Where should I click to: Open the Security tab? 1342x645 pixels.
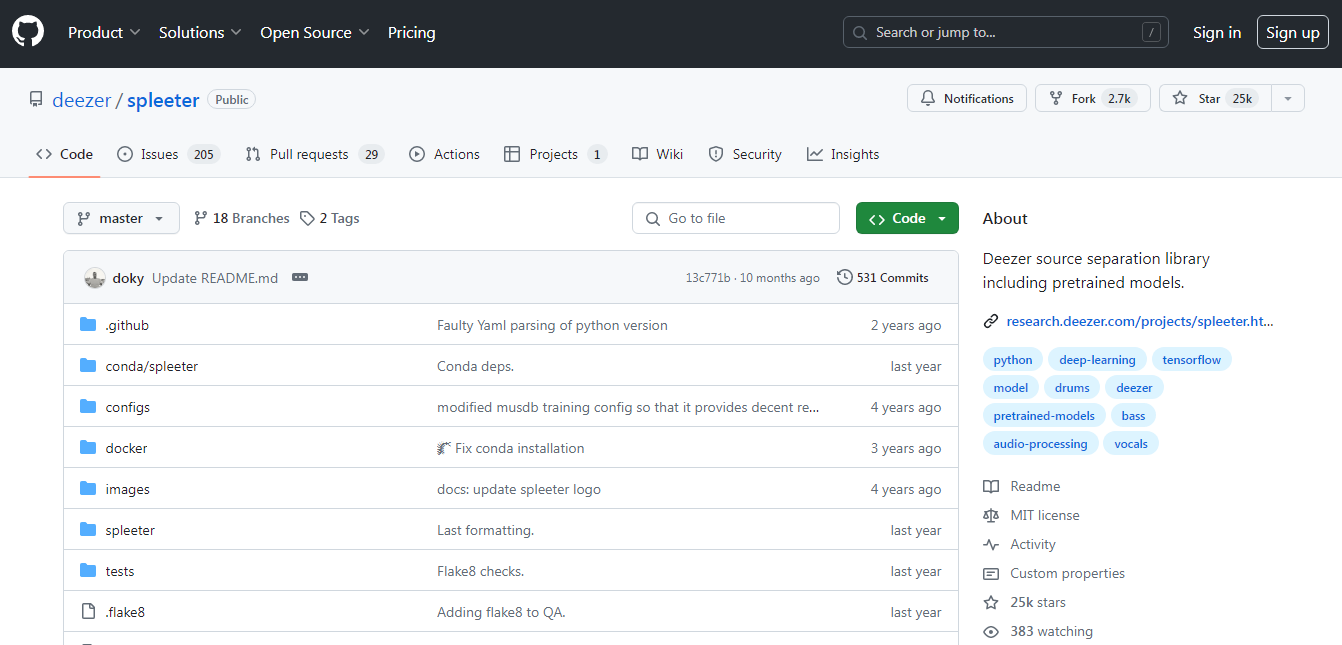coord(745,154)
